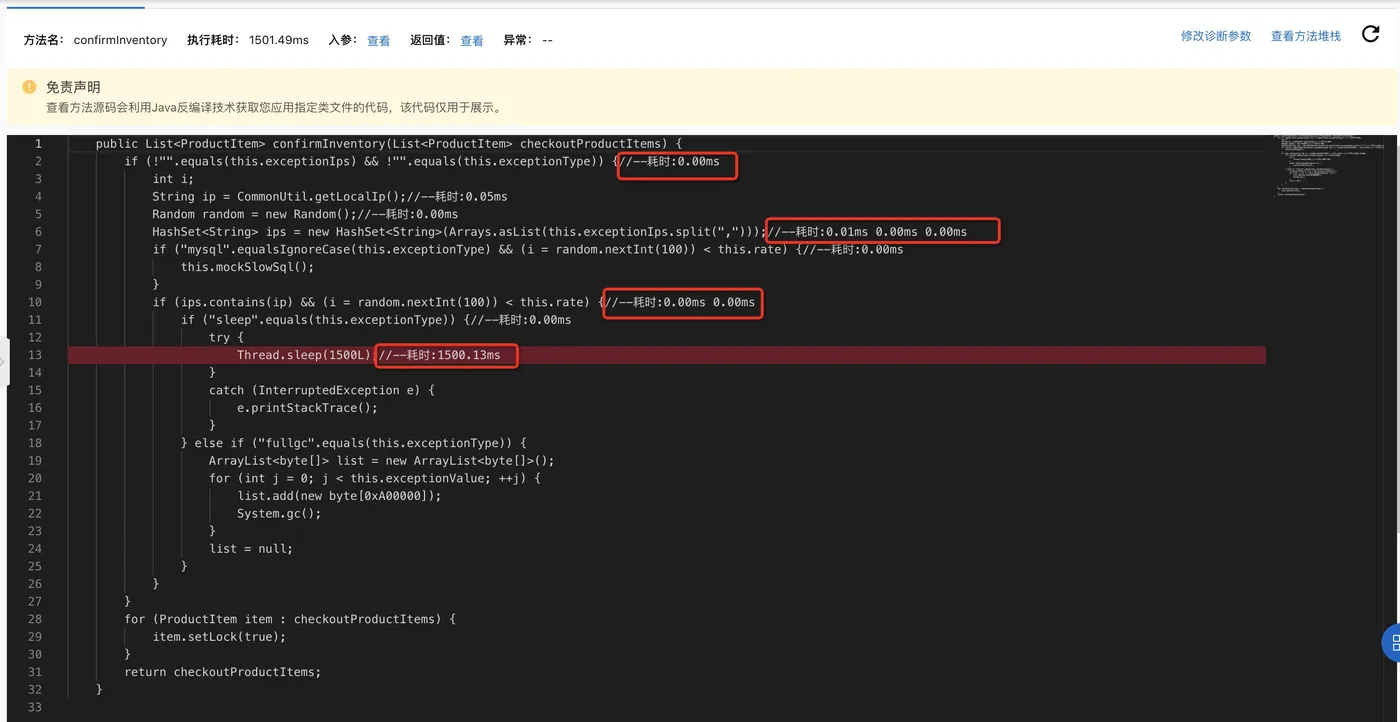Image resolution: width=1400 pixels, height=722 pixels.
Task: Click the e.printStackTrace() line
Action: click(x=307, y=408)
